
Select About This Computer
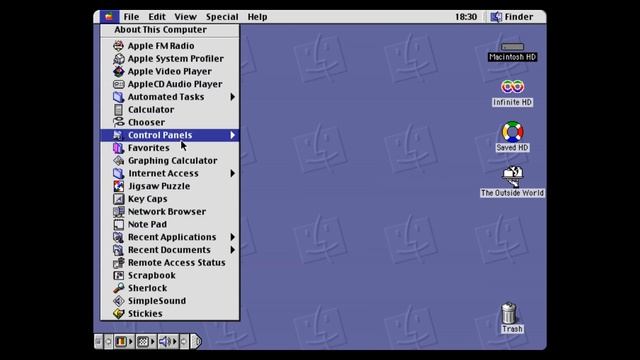click(x=169, y=30)
